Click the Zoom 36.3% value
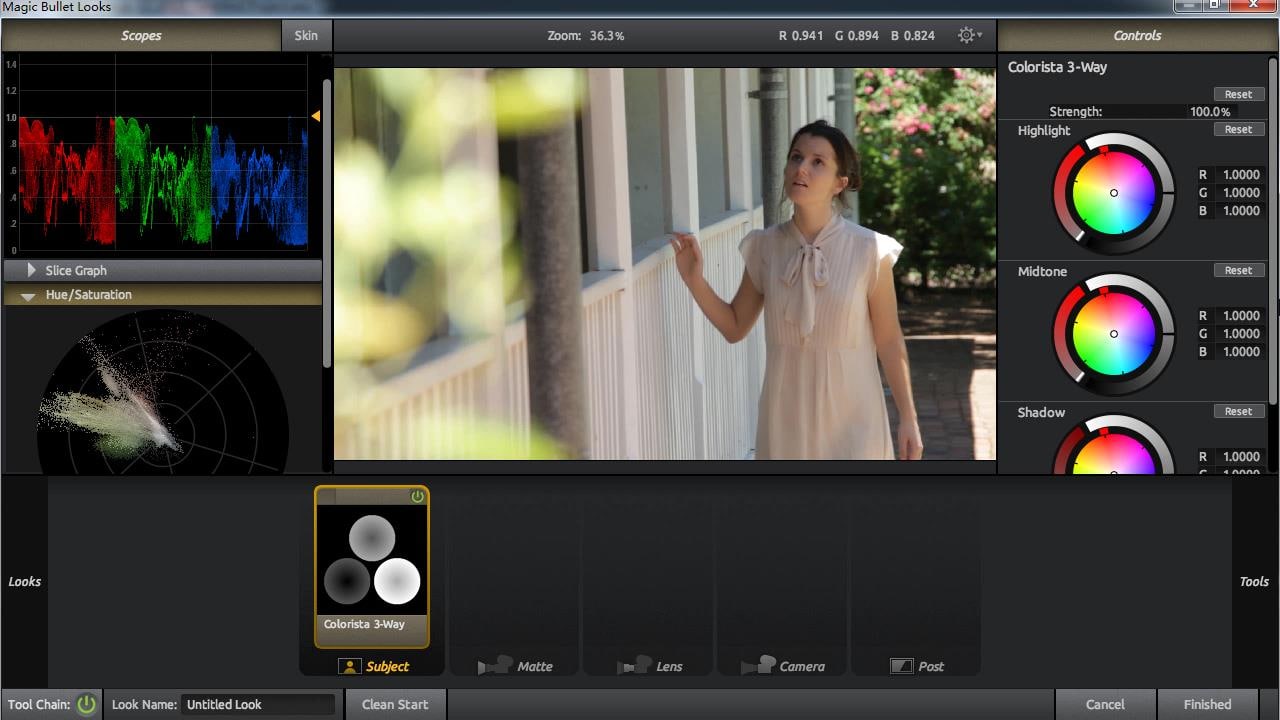Screen dimensions: 1280x720 pyautogui.click(x=607, y=36)
